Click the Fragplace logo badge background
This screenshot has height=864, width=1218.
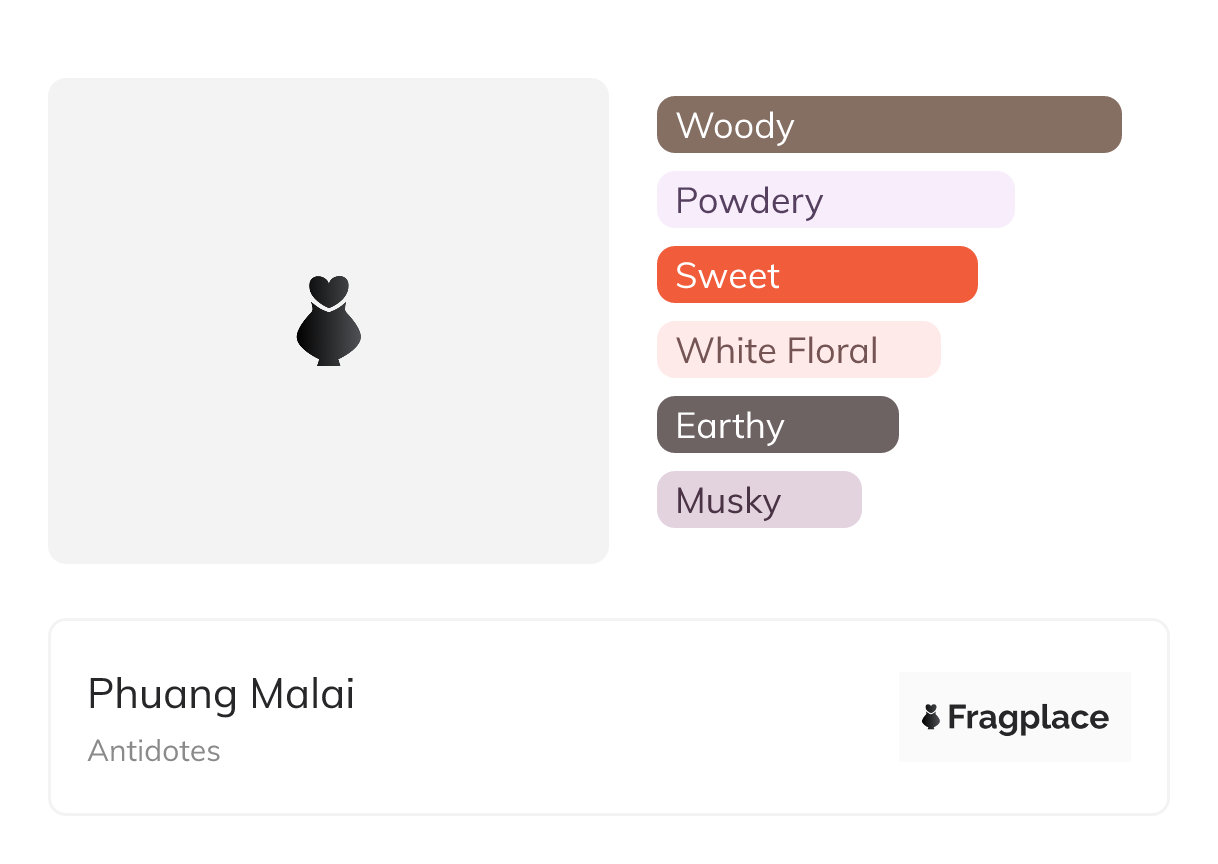1015,690
